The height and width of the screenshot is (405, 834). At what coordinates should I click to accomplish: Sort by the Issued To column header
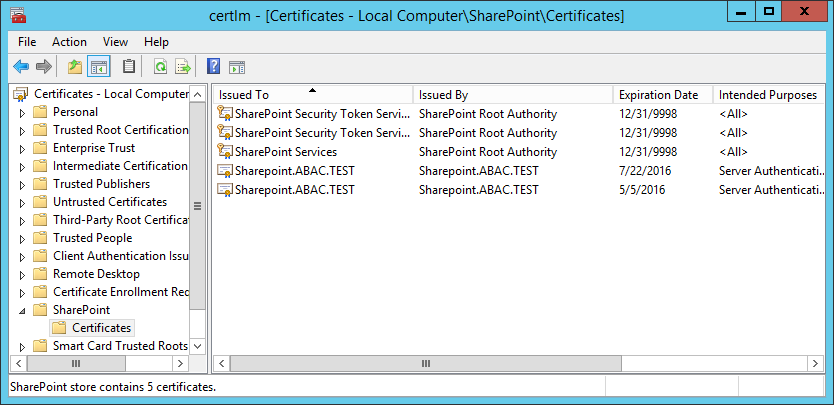click(313, 95)
